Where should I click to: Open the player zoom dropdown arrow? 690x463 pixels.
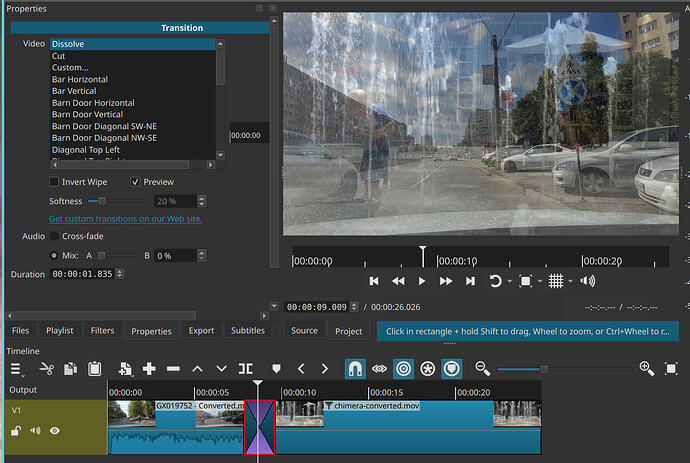click(540, 281)
